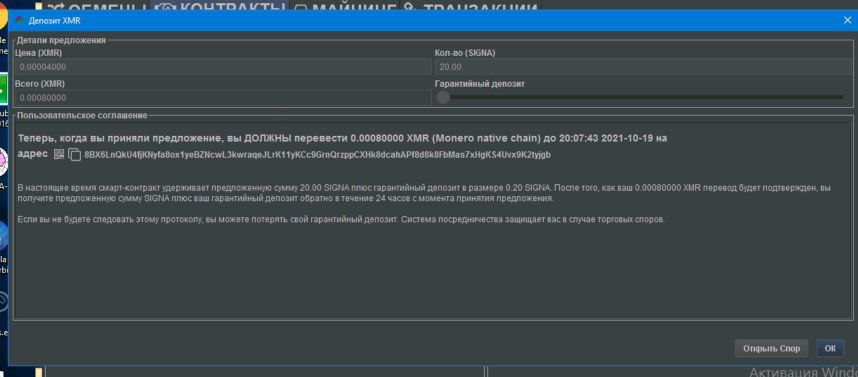Click the Цена (XMR) field showing 0.00004000
The height and width of the screenshot is (377, 858).
pos(223,67)
